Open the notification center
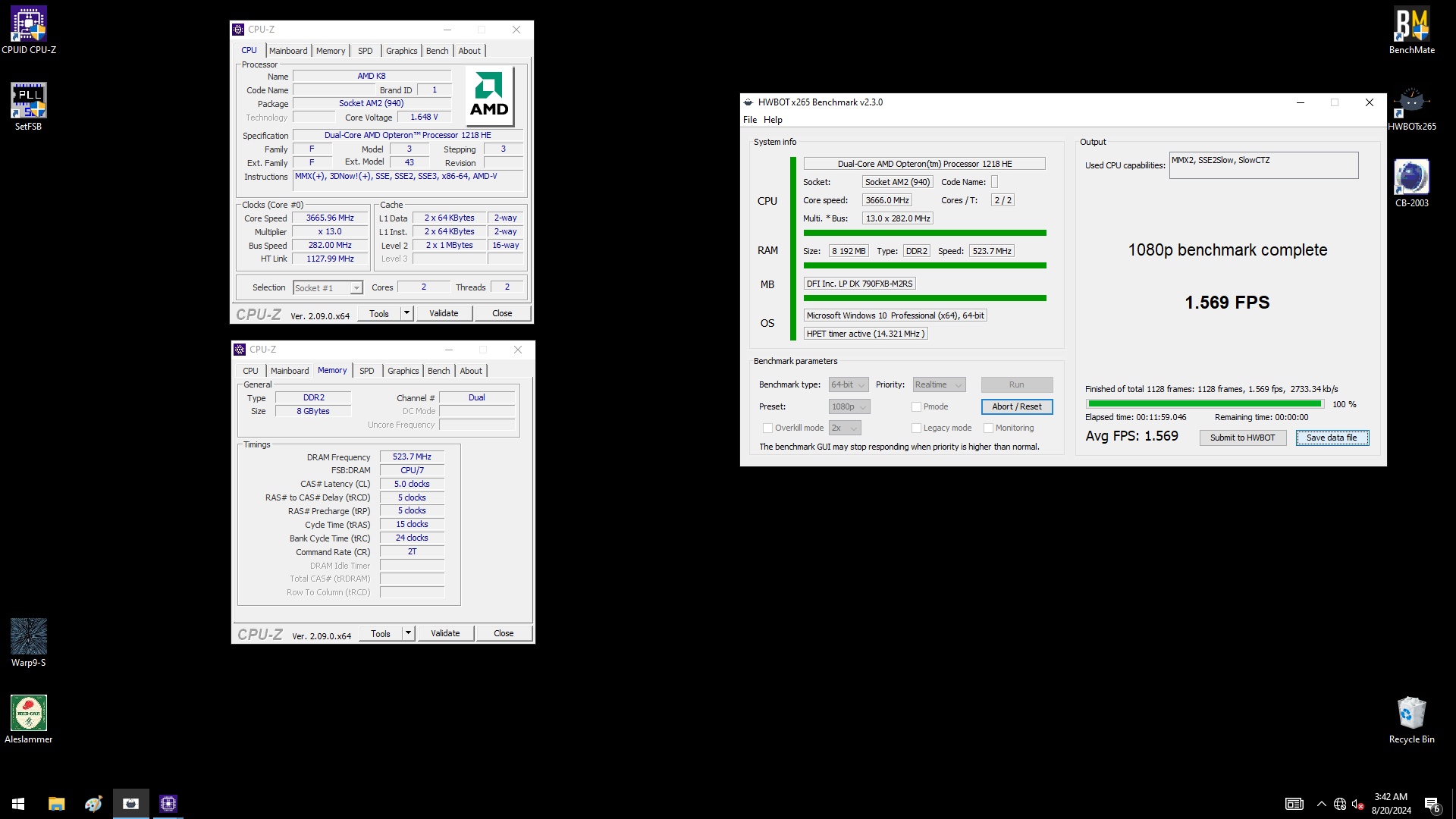 1432,804
